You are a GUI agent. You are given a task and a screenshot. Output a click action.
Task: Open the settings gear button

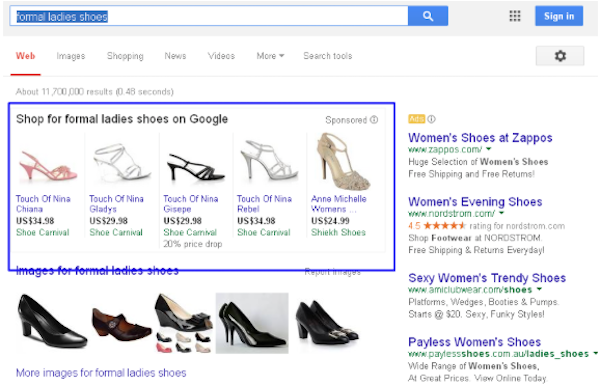pyautogui.click(x=560, y=56)
